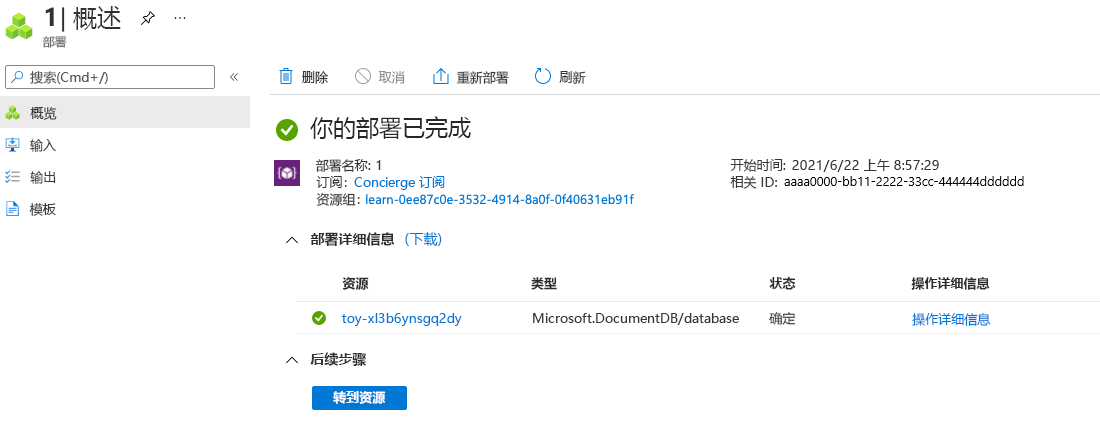
Task: Click the 资源 column header
Action: pos(355,283)
